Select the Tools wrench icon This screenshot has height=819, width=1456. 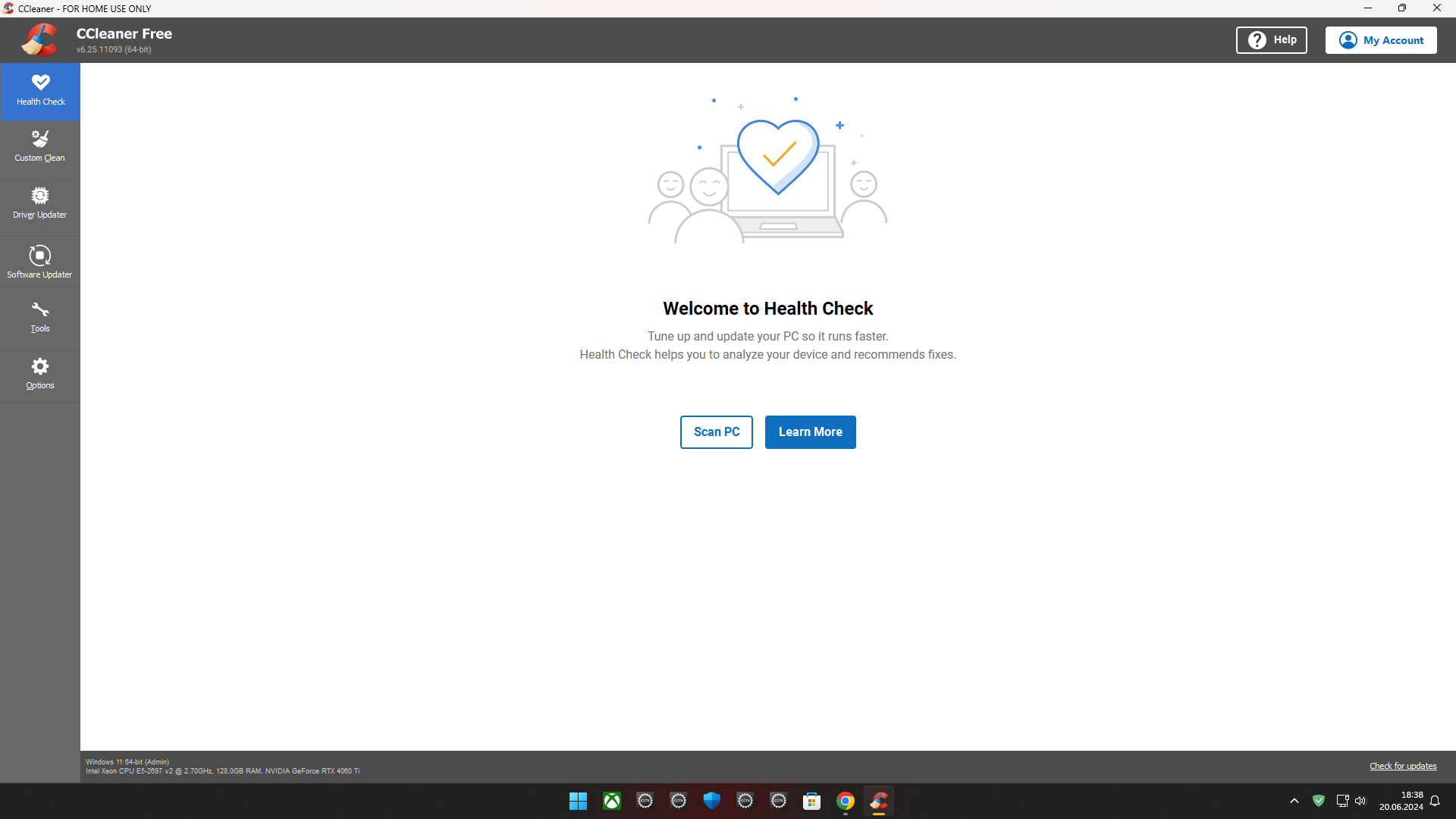39,317
